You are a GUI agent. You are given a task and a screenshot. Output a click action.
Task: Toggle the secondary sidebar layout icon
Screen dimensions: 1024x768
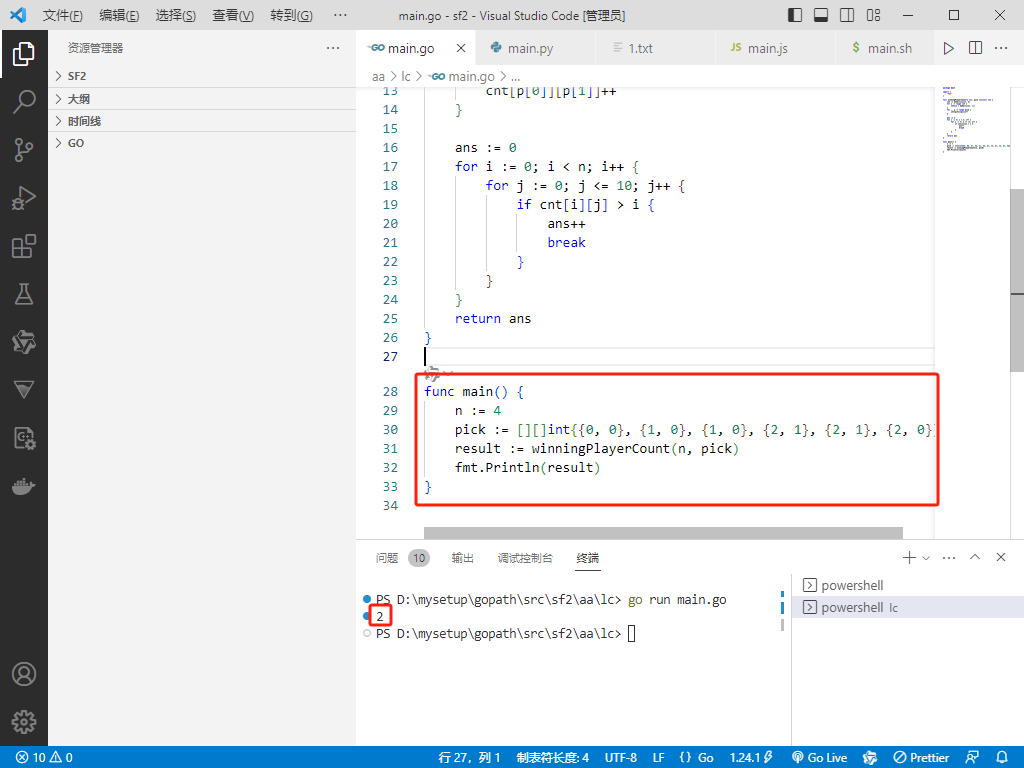click(847, 15)
